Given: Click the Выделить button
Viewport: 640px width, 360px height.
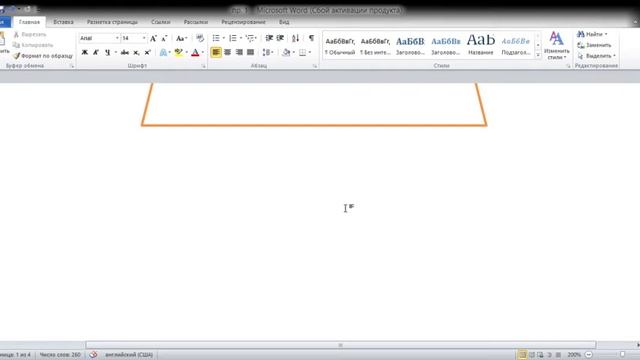Looking at the screenshot, I should pos(596,56).
